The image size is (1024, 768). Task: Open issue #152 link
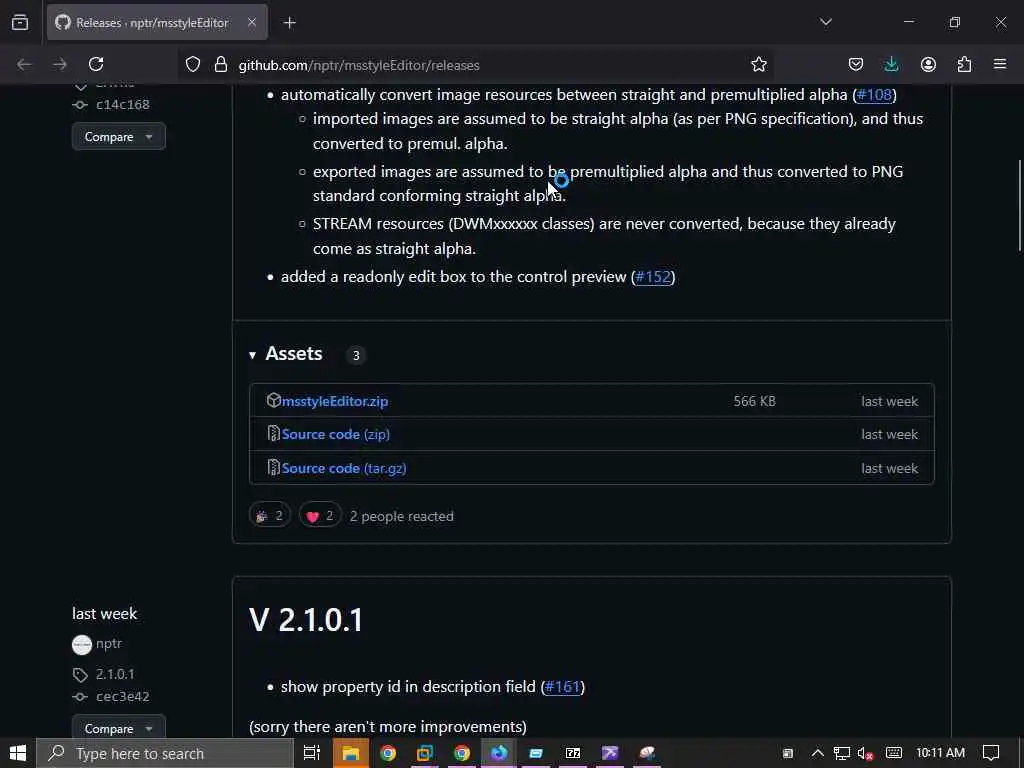(653, 277)
